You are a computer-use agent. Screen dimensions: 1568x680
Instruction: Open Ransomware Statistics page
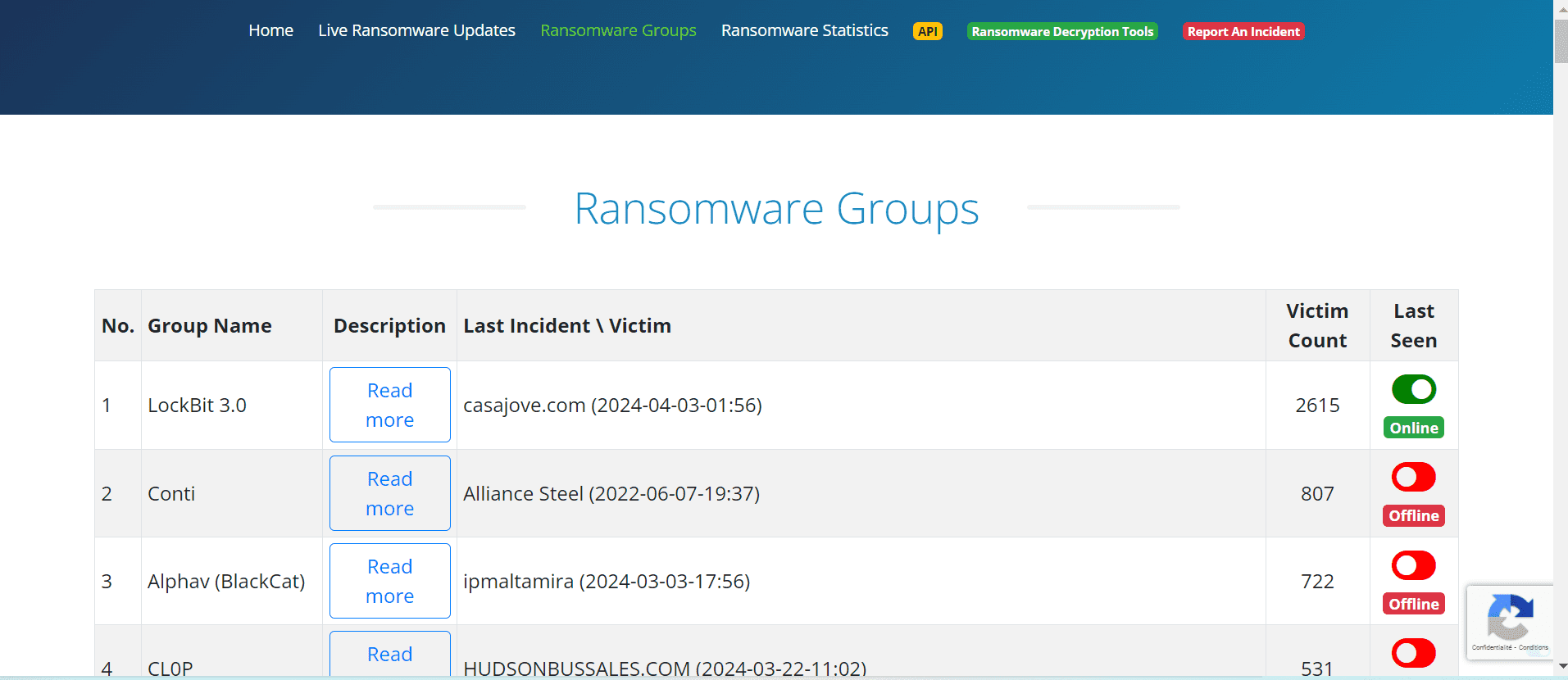click(x=804, y=30)
